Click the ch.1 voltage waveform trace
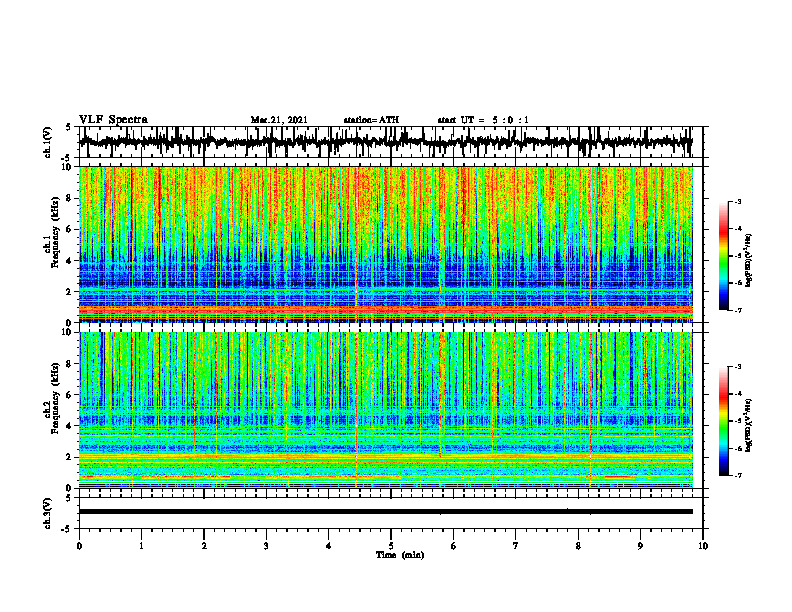792x612 pixels. point(385,142)
